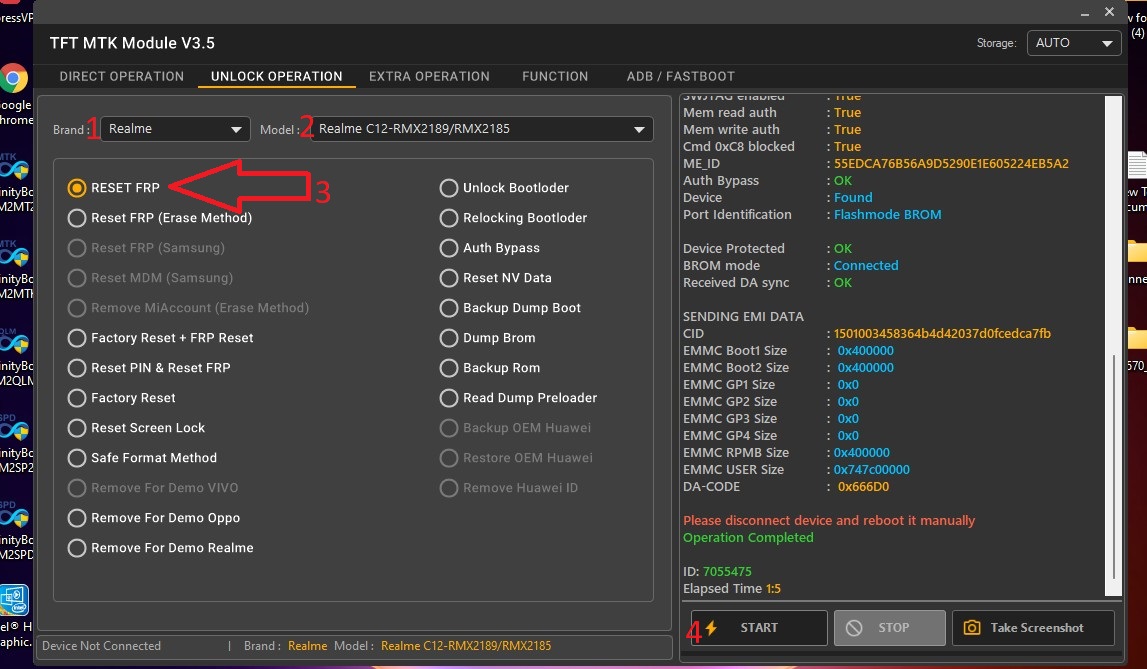Open the FUNCTION tab
Viewport: 1147px width, 669px height.
[555, 76]
